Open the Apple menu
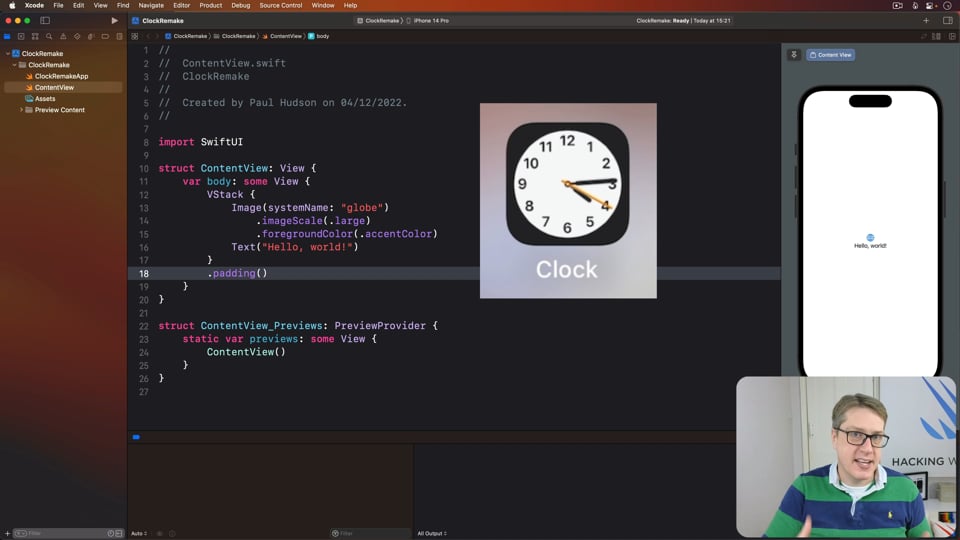Screen dimensions: 960x540 coord(12,5)
